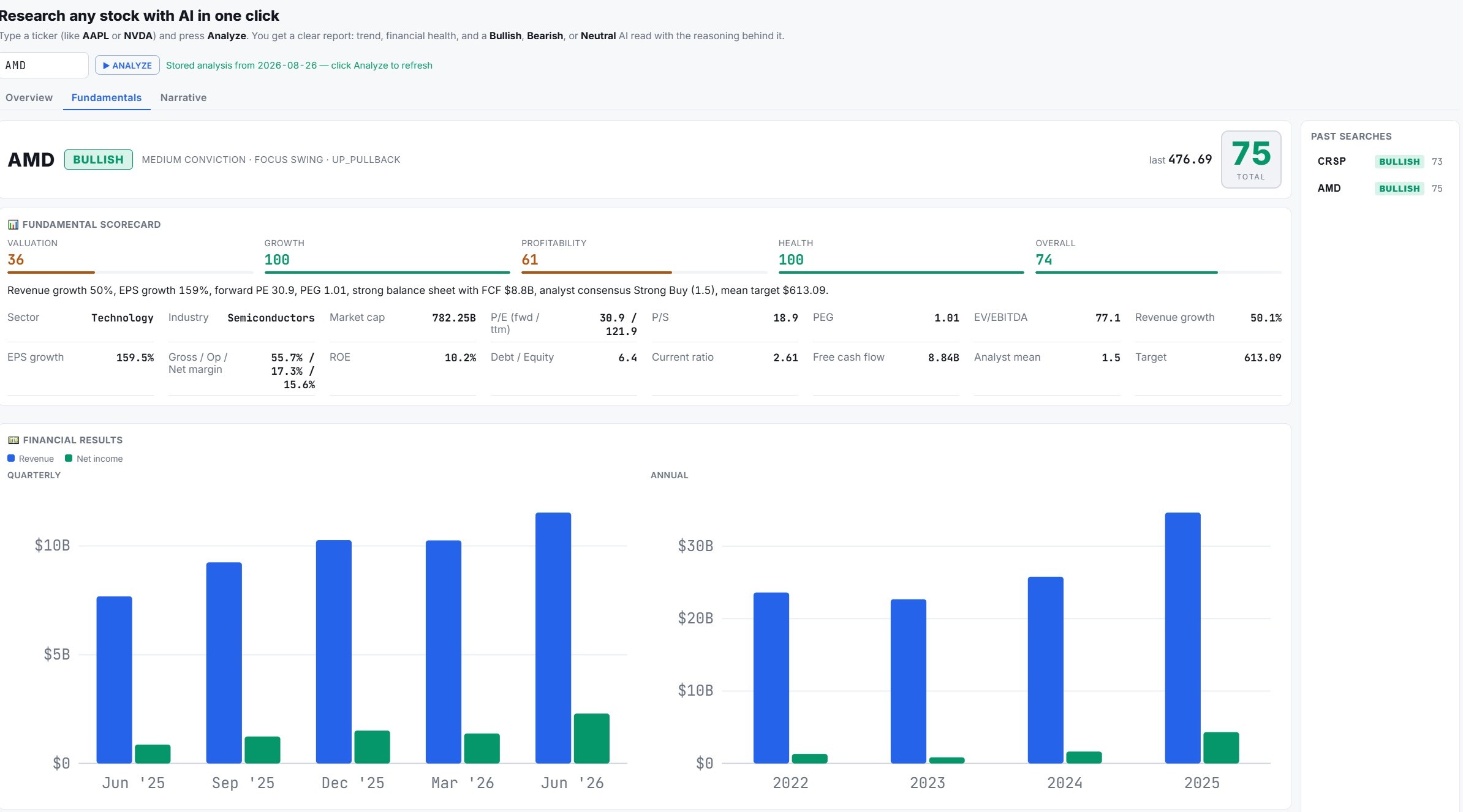Click the Free cash flow value 8.84B

pyautogui.click(x=943, y=358)
